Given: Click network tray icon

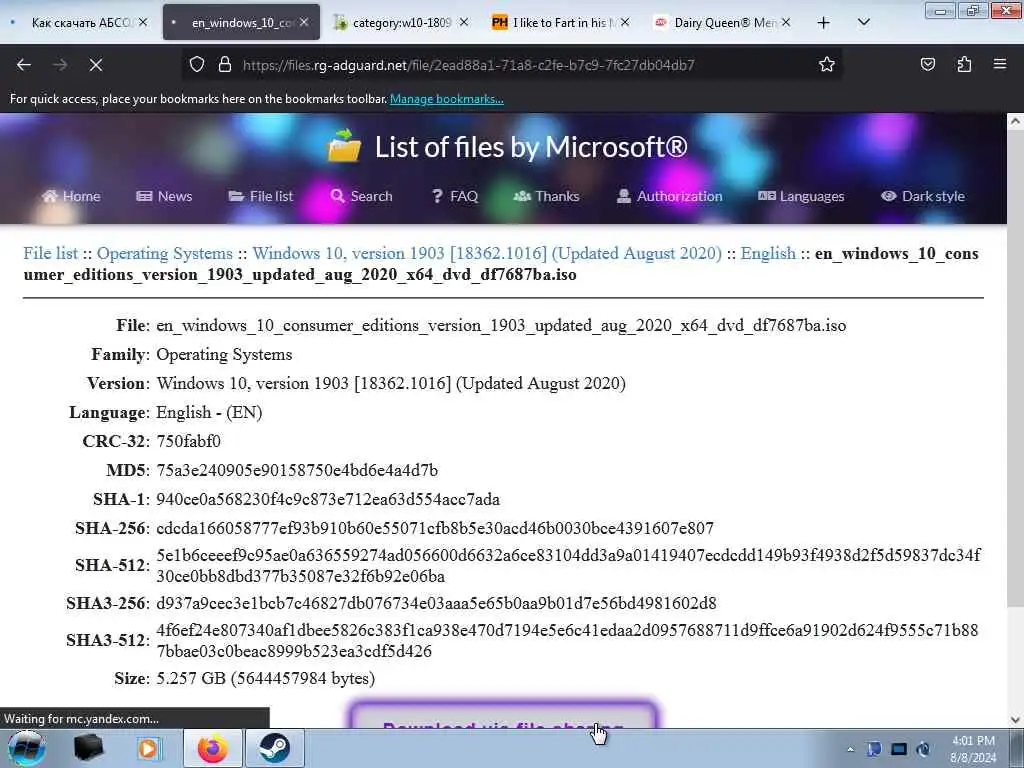Looking at the screenshot, I should 899,749.
